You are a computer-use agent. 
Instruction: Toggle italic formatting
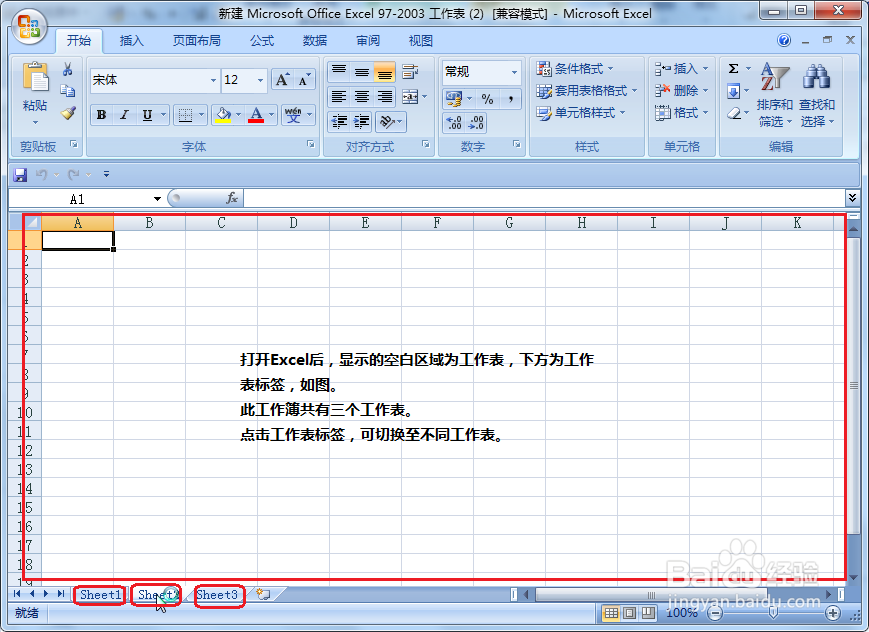tap(124, 115)
